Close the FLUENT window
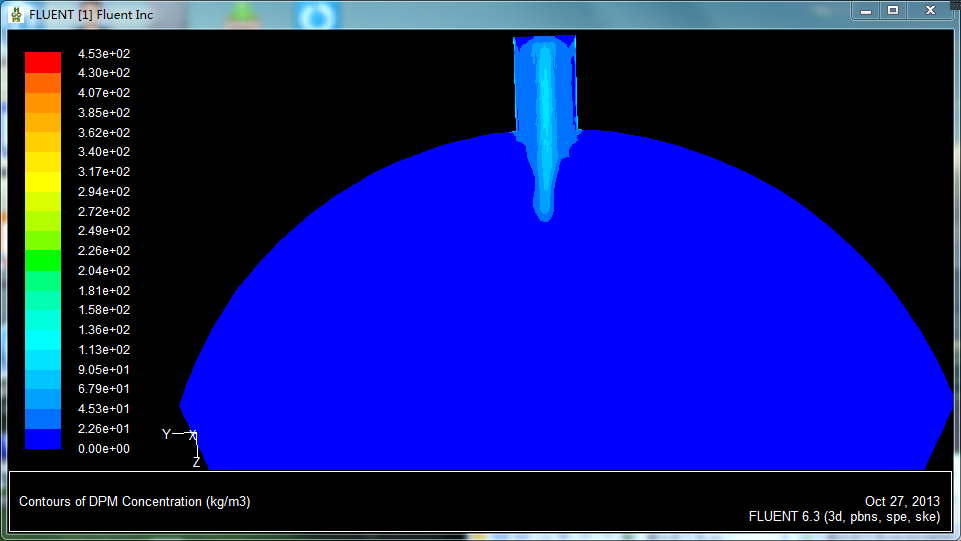This screenshot has width=961, height=541. pyautogui.click(x=930, y=11)
